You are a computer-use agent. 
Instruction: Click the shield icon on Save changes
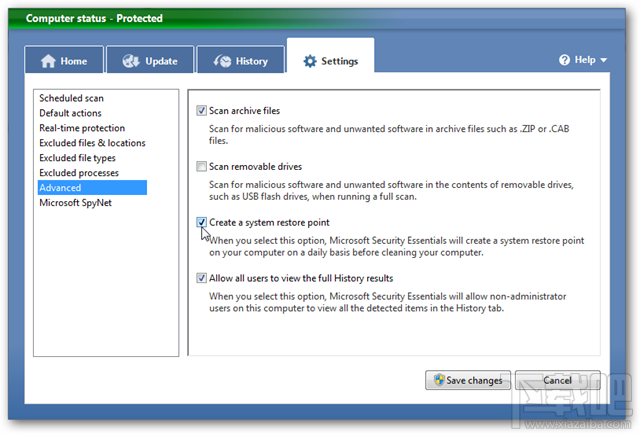click(x=437, y=380)
